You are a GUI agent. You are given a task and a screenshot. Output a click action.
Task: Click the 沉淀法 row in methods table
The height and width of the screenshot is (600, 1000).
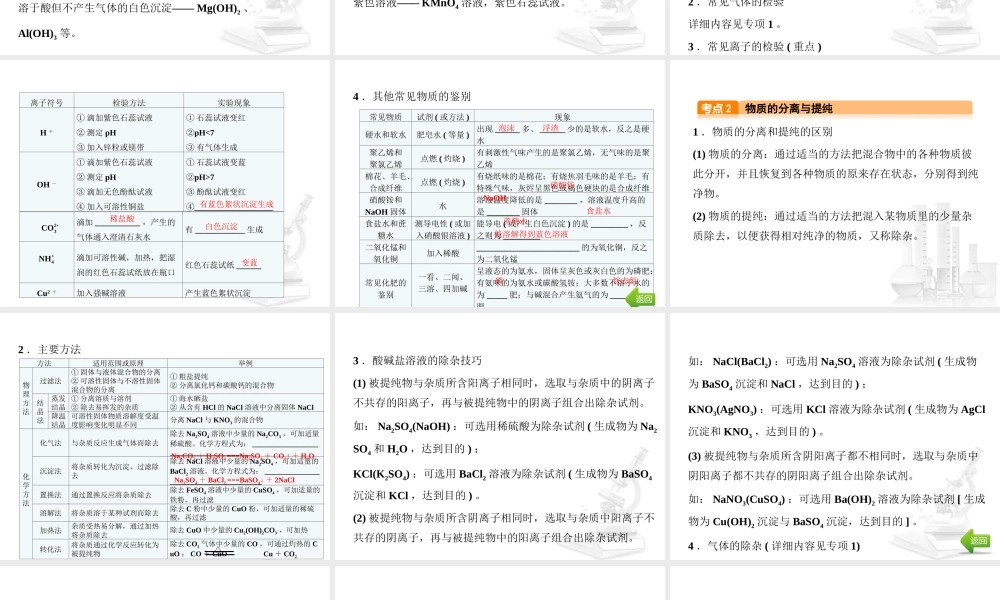click(x=50, y=471)
